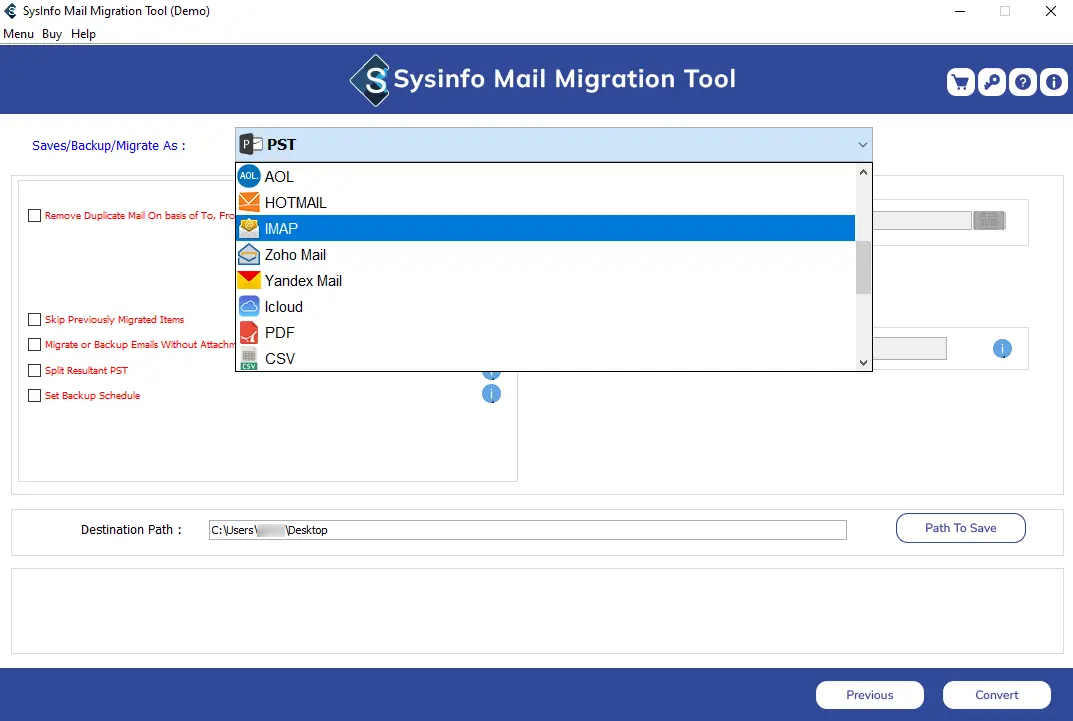Select the IMAP option
1073x721 pixels.
pos(545,228)
